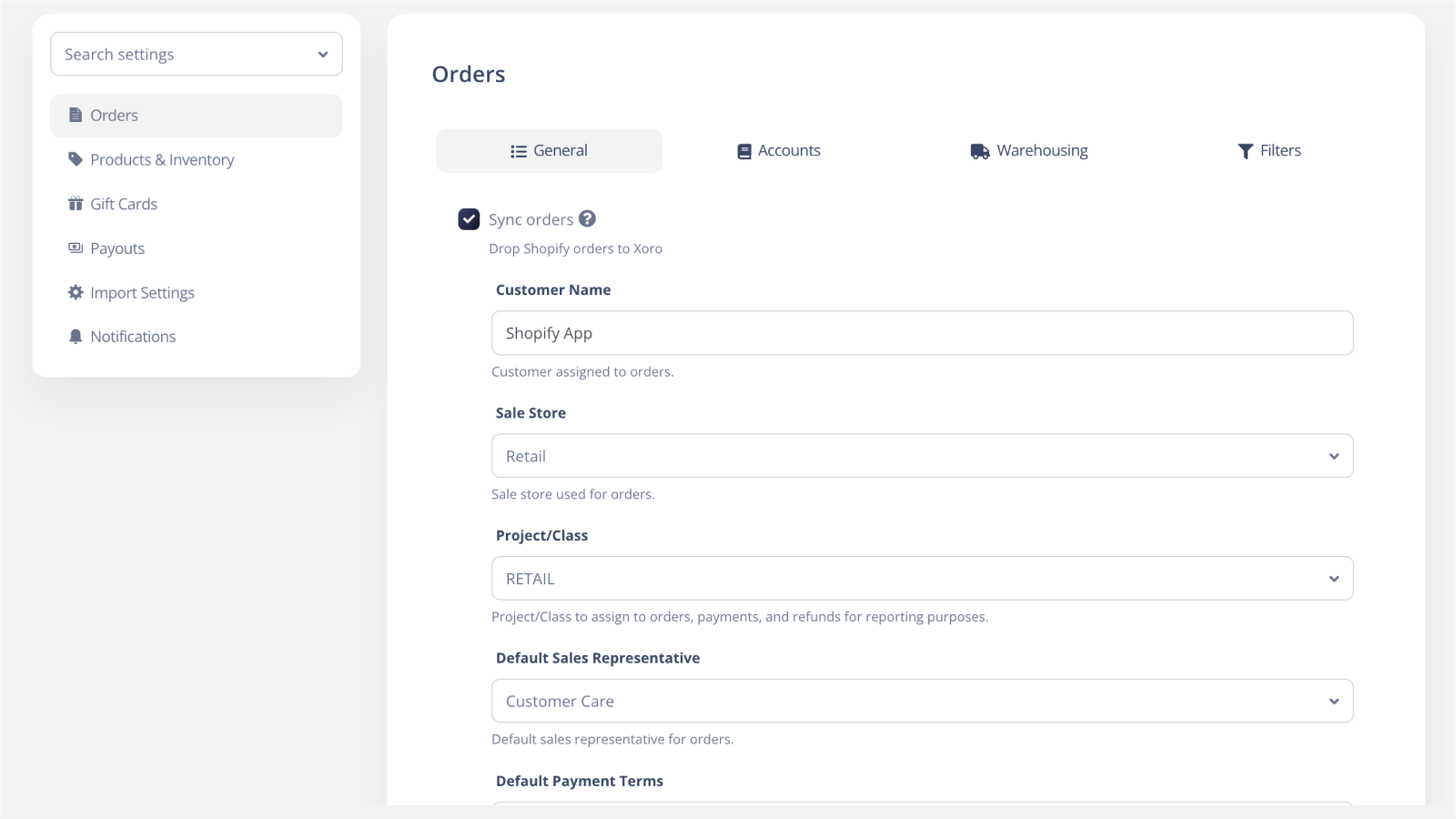Switch to the Accounts tab

pyautogui.click(x=779, y=151)
